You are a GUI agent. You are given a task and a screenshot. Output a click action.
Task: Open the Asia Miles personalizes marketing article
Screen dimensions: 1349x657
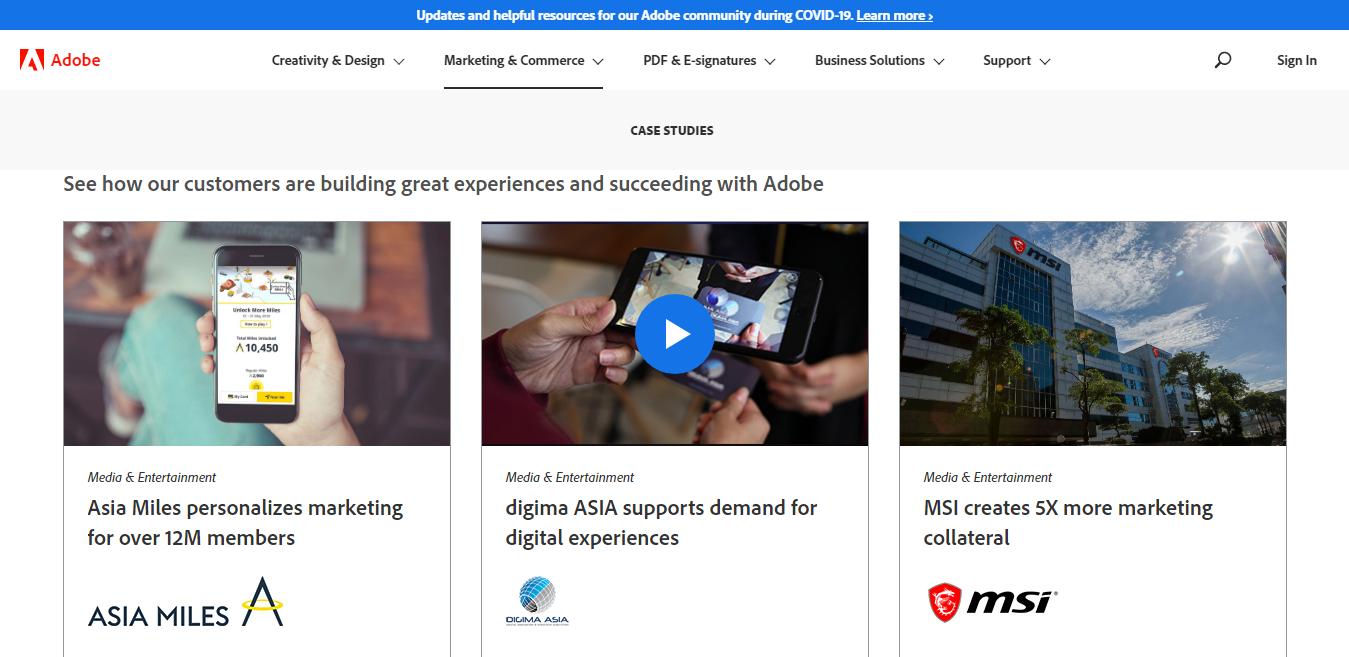(x=245, y=523)
